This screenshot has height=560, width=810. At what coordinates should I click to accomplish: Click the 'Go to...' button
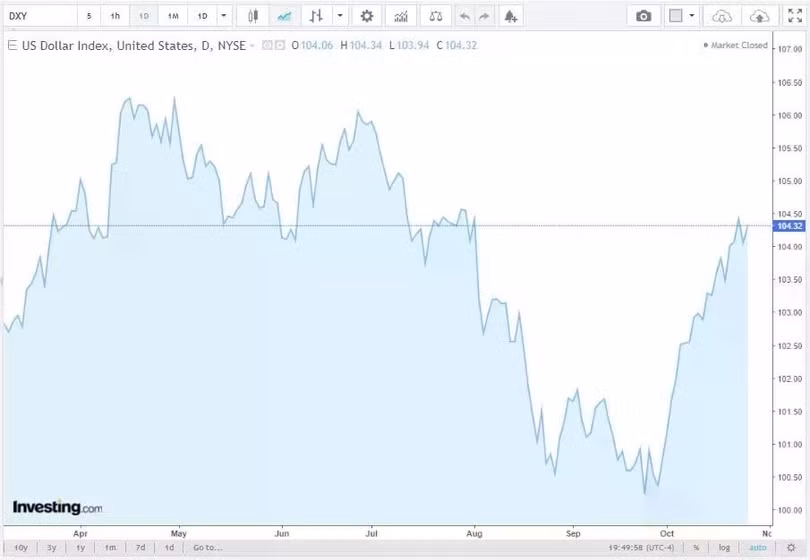pyautogui.click(x=207, y=547)
